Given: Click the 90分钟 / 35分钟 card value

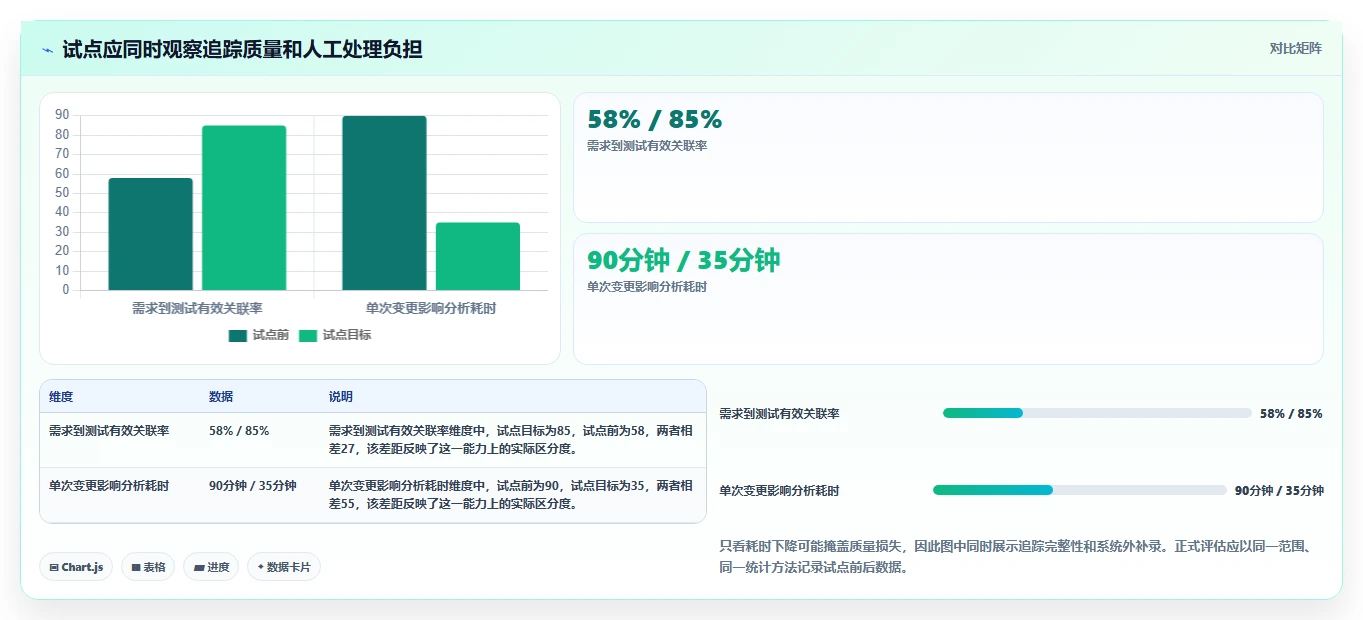Looking at the screenshot, I should [683, 260].
